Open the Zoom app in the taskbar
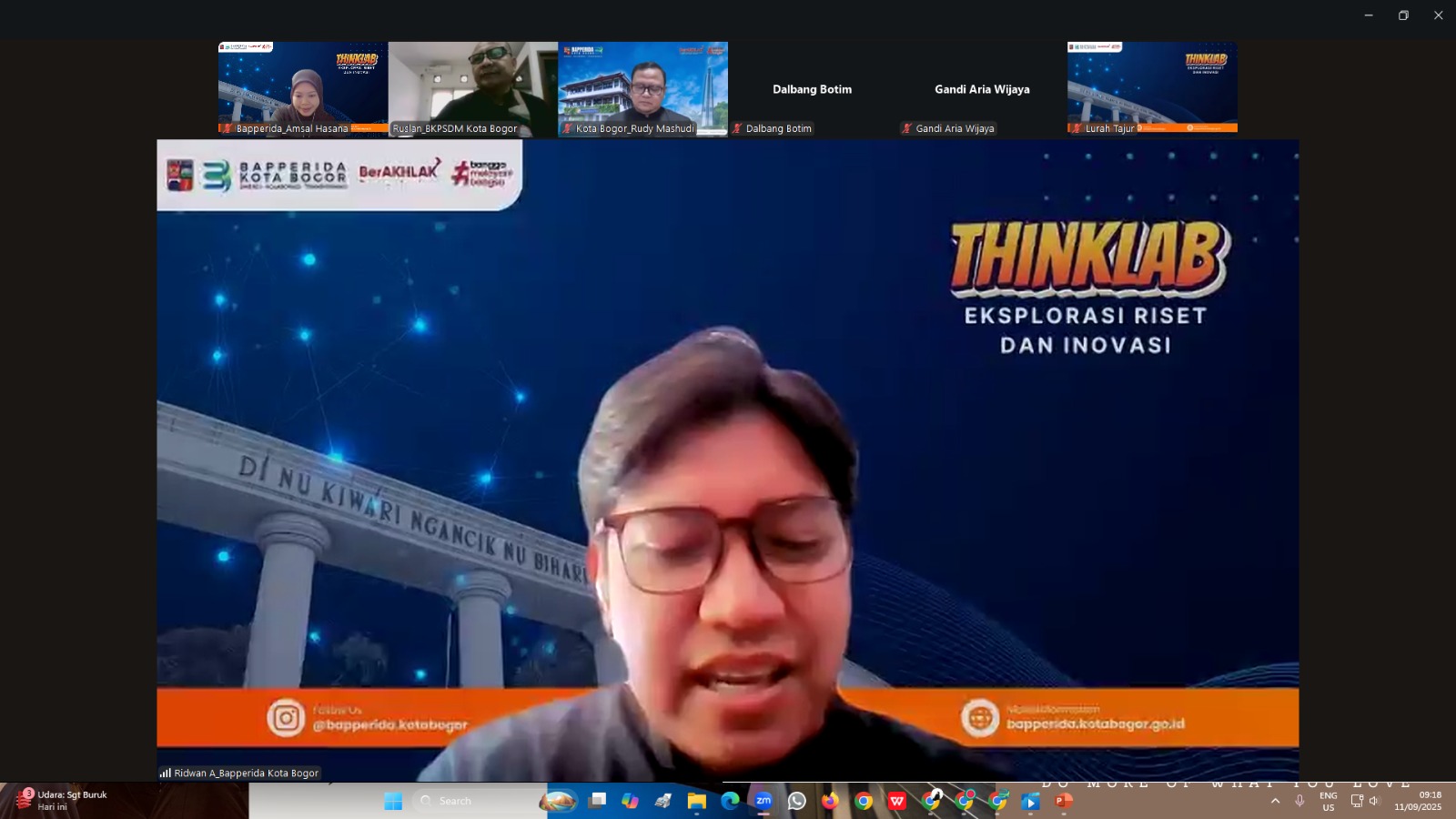 (x=763, y=801)
